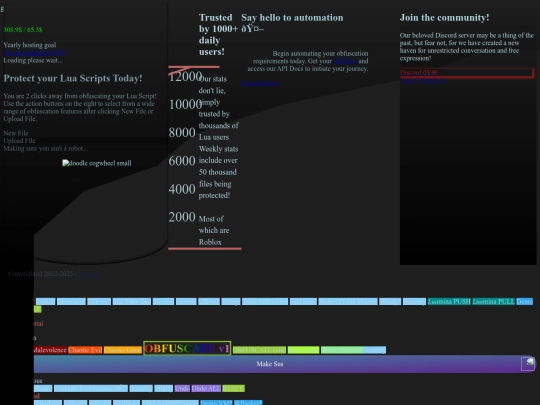The width and height of the screenshot is (540, 405).
Task: Select the Chaotic Evil preset
Action: [x=85, y=350]
